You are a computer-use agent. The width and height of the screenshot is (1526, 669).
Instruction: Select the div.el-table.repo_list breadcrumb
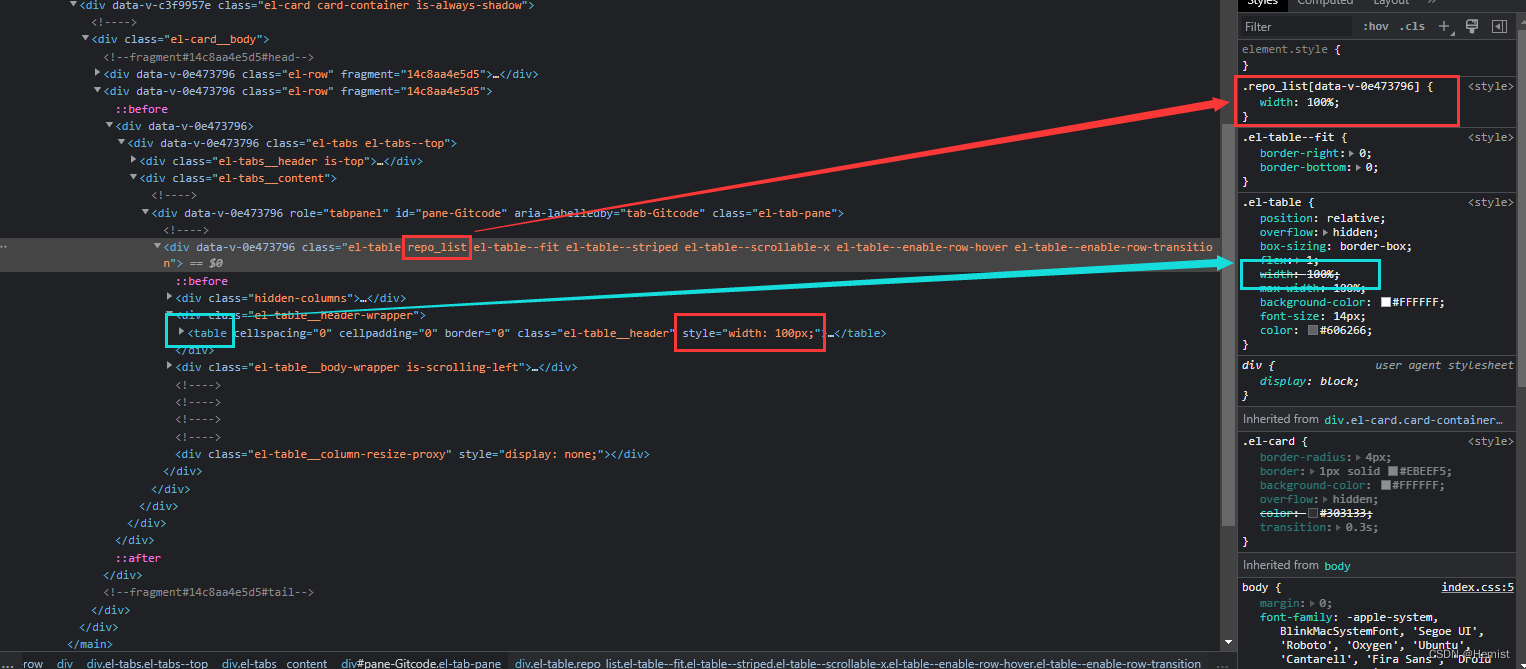click(857, 663)
